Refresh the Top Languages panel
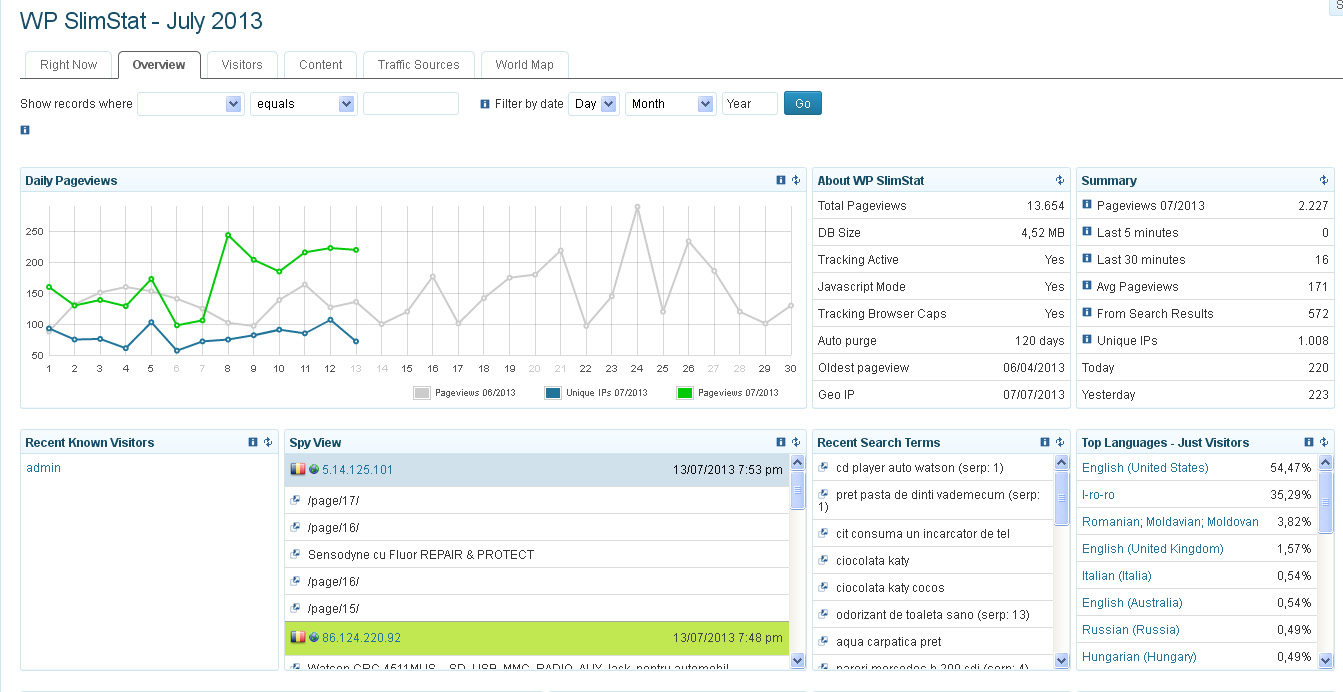 pos(1324,442)
